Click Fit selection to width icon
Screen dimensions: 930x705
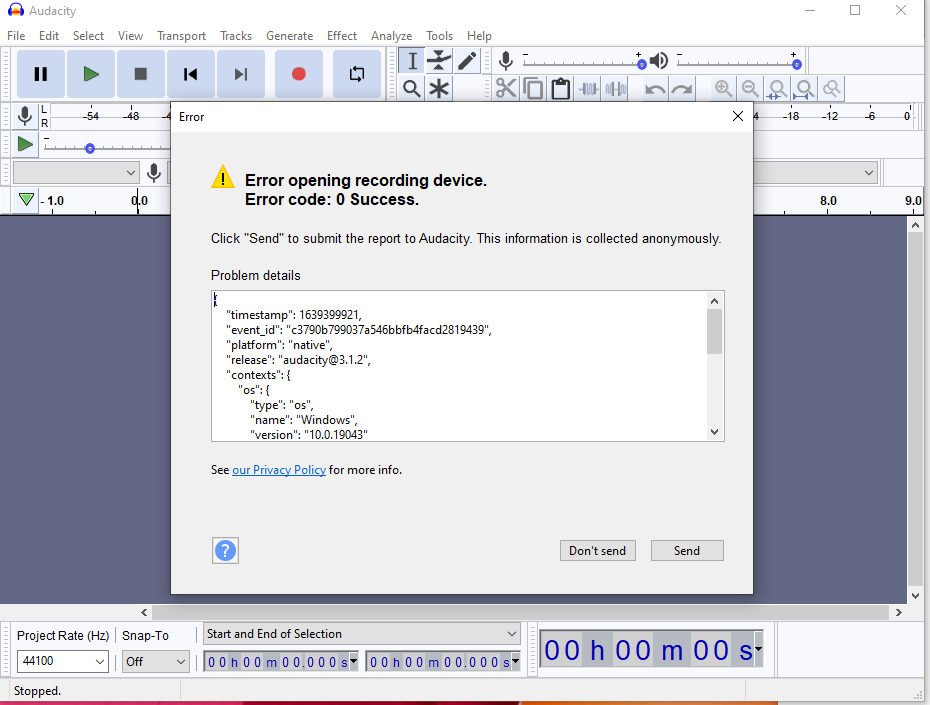coord(777,89)
